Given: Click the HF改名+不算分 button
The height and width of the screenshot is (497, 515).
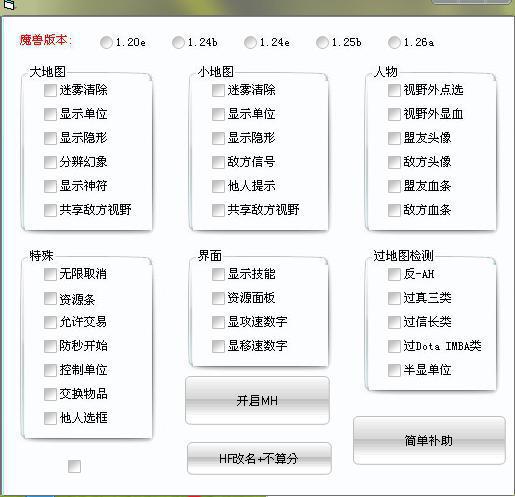Looking at the screenshot, I should coord(259,458).
